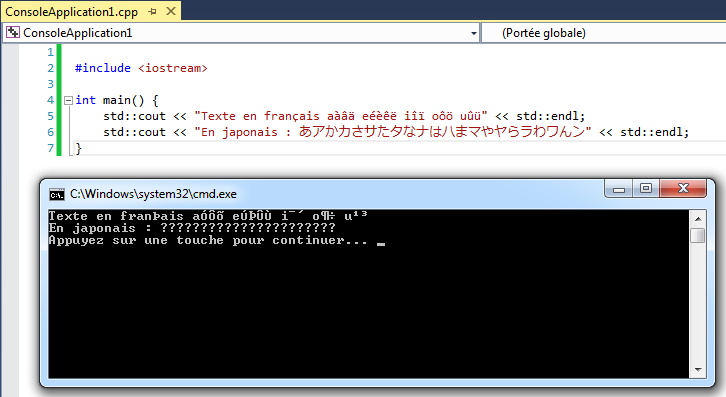Image resolution: width=726 pixels, height=397 pixels.
Task: Maximize the cmd.exe console window
Action: tap(646, 188)
